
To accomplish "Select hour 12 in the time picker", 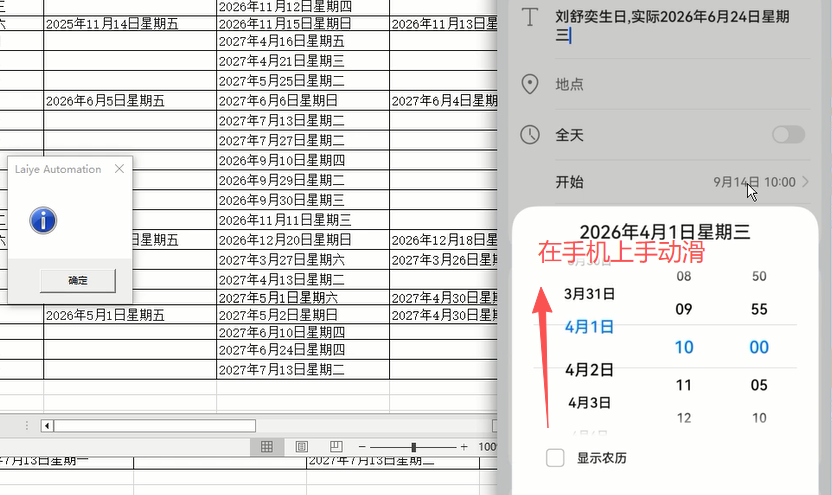I will coord(684,418).
